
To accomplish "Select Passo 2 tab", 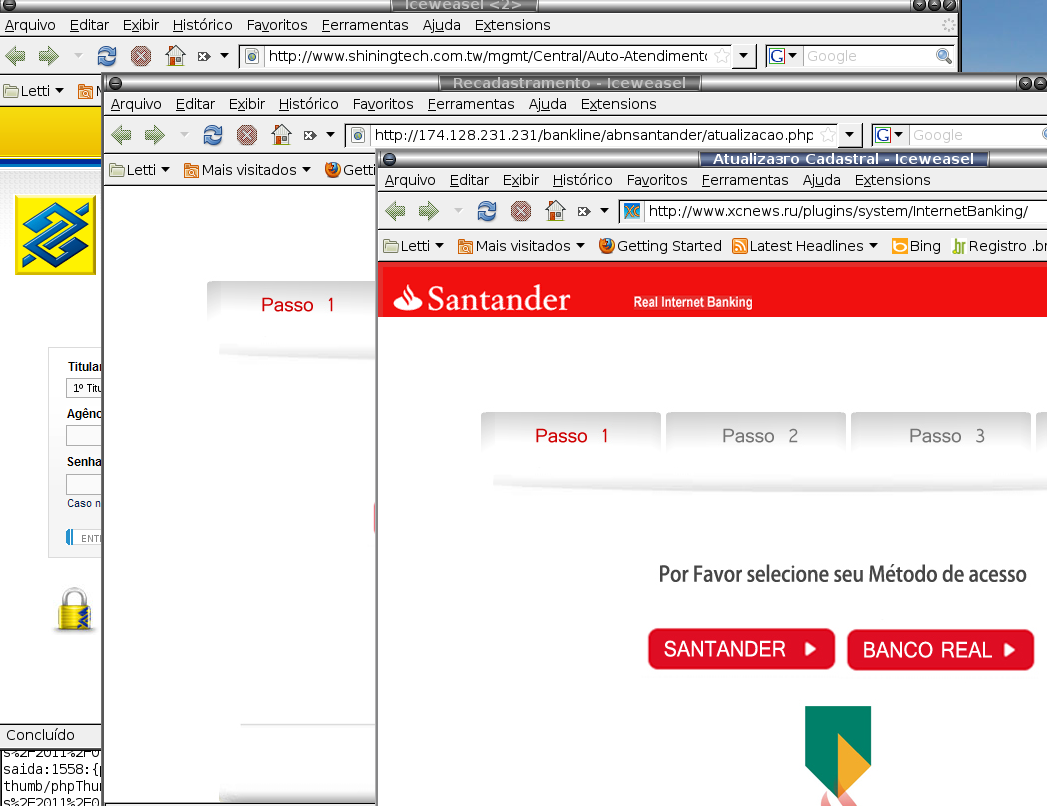I will 756,435.
